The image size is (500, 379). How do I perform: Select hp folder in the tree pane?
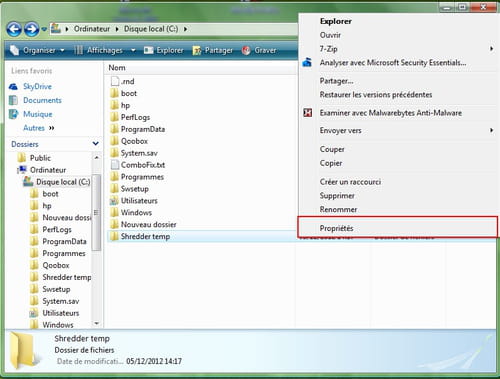click(47, 206)
